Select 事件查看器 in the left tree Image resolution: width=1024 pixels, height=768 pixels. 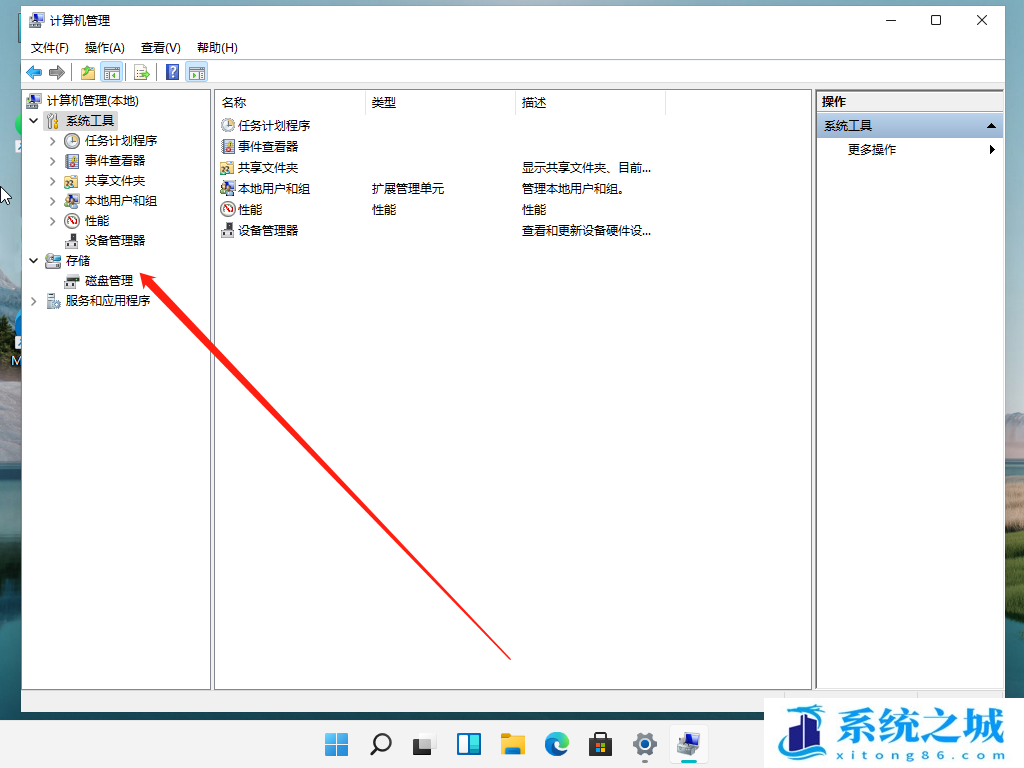tap(115, 161)
